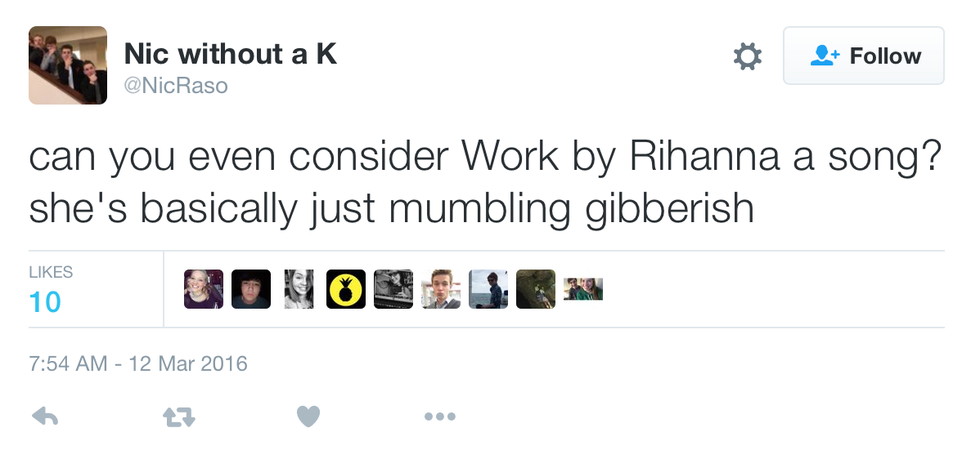Follow the Nic without a K account

point(863,56)
